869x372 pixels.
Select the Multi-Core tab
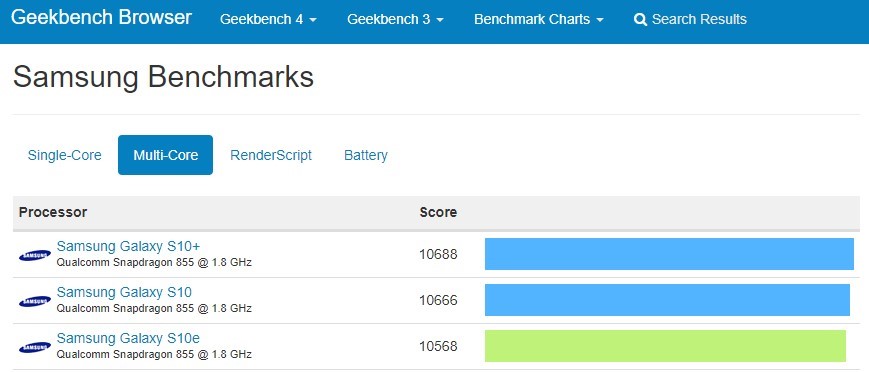click(x=166, y=155)
